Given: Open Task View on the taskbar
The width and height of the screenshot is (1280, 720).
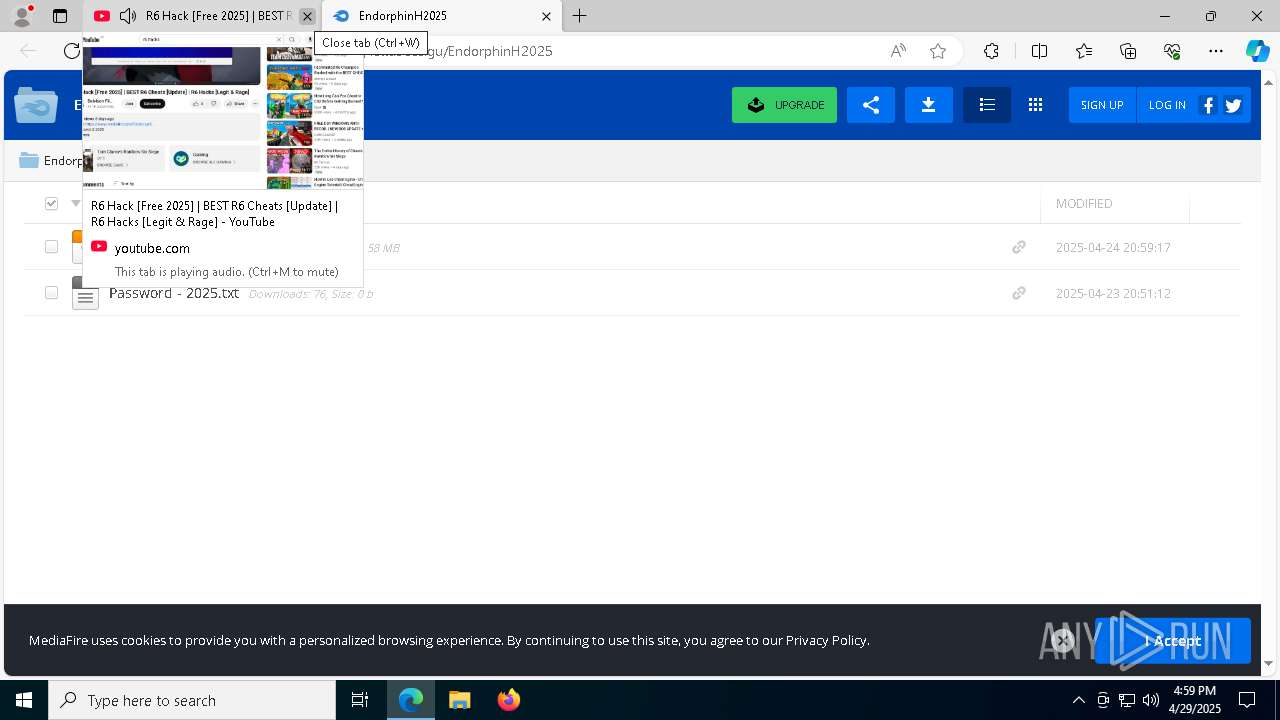Looking at the screenshot, I should (360, 700).
